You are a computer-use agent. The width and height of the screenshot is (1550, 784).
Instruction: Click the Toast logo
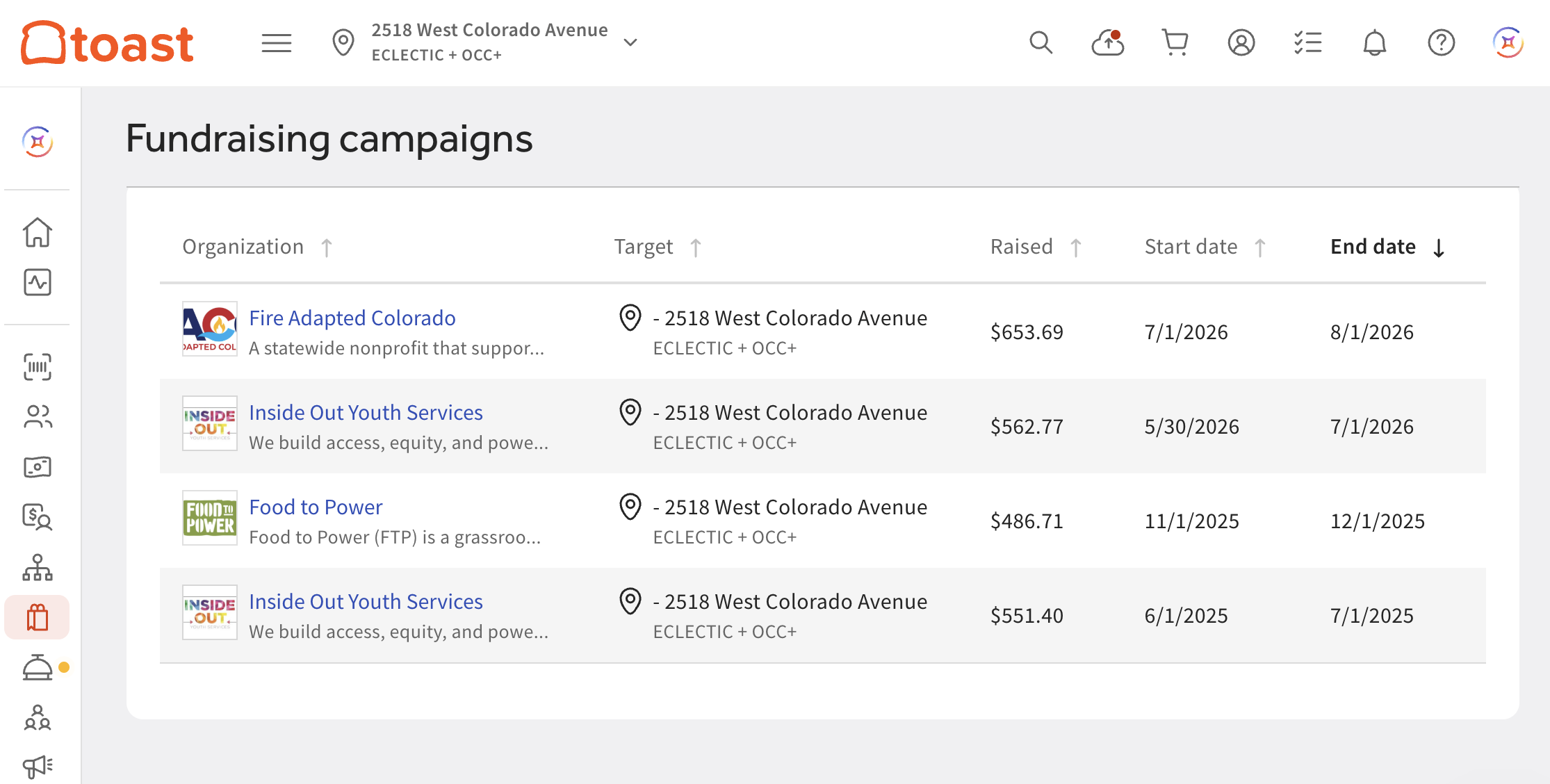point(107,43)
